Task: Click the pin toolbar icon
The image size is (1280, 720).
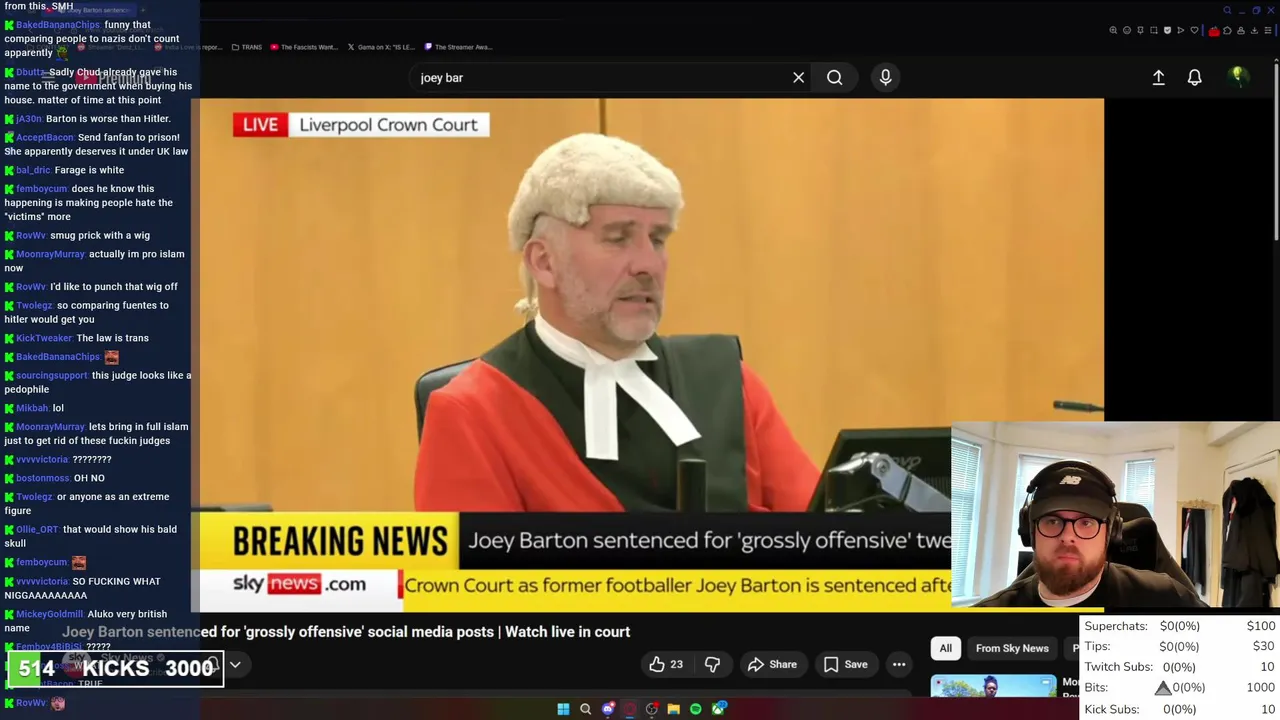Action: tap(1140, 30)
